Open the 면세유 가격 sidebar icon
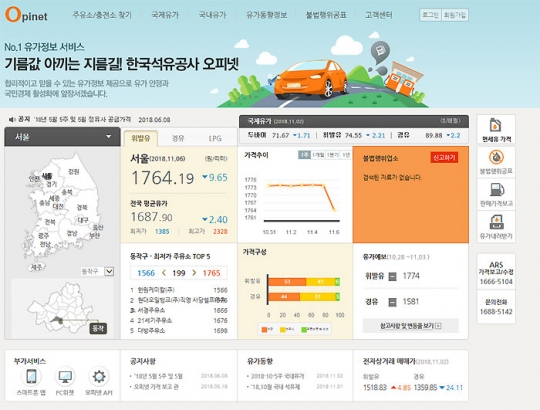540x410 pixels. pyautogui.click(x=496, y=129)
